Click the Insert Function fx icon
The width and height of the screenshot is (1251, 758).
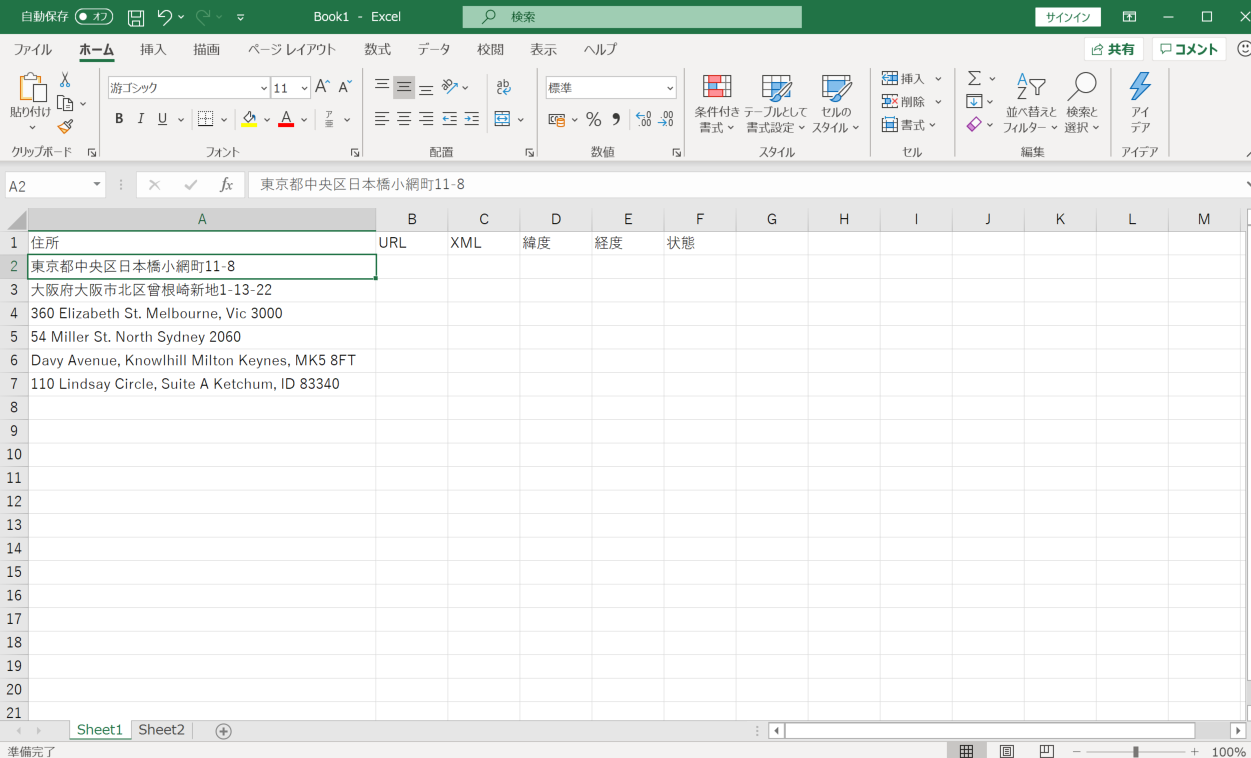click(227, 185)
